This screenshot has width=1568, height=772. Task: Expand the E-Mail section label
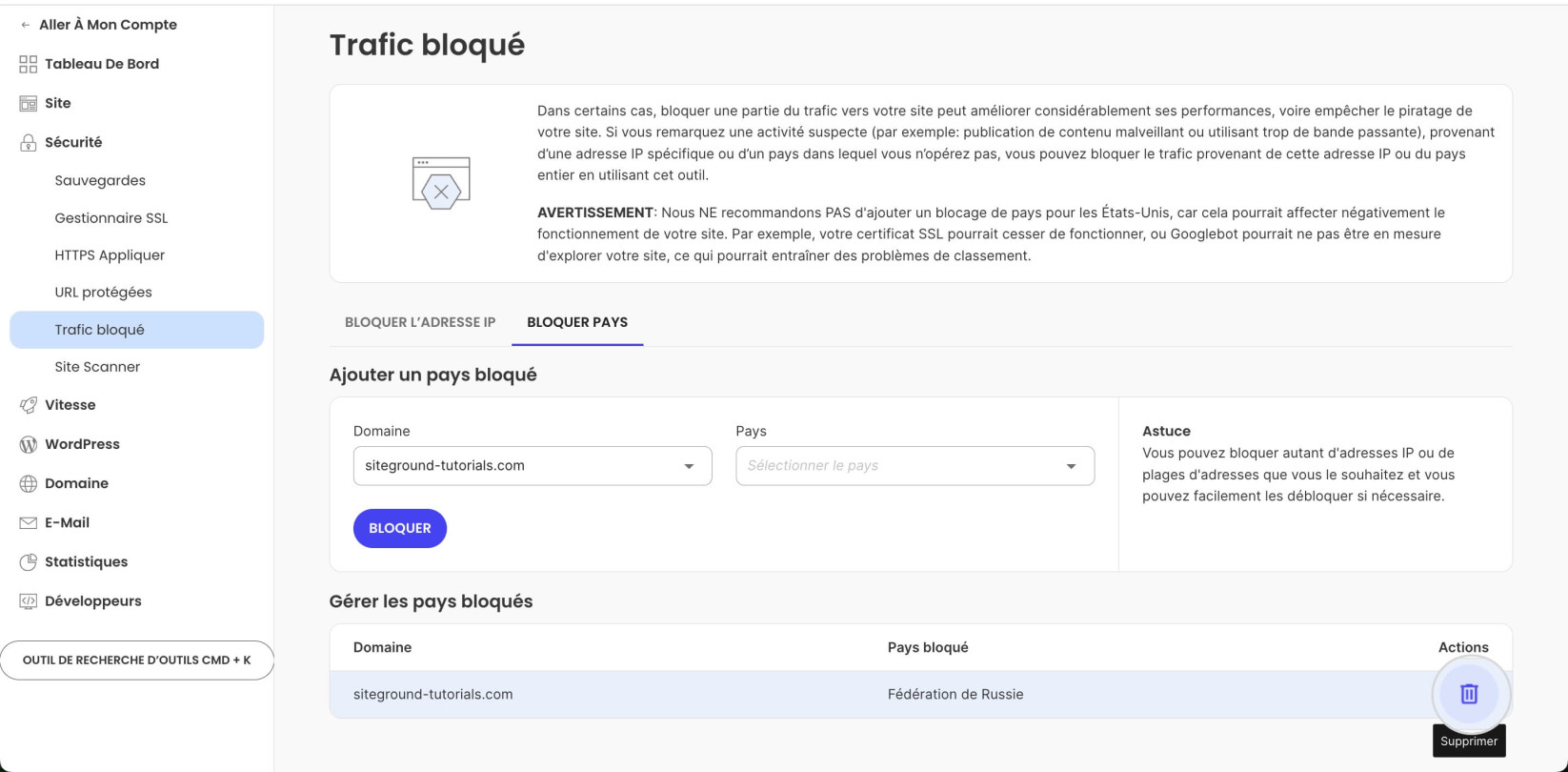[x=67, y=522]
